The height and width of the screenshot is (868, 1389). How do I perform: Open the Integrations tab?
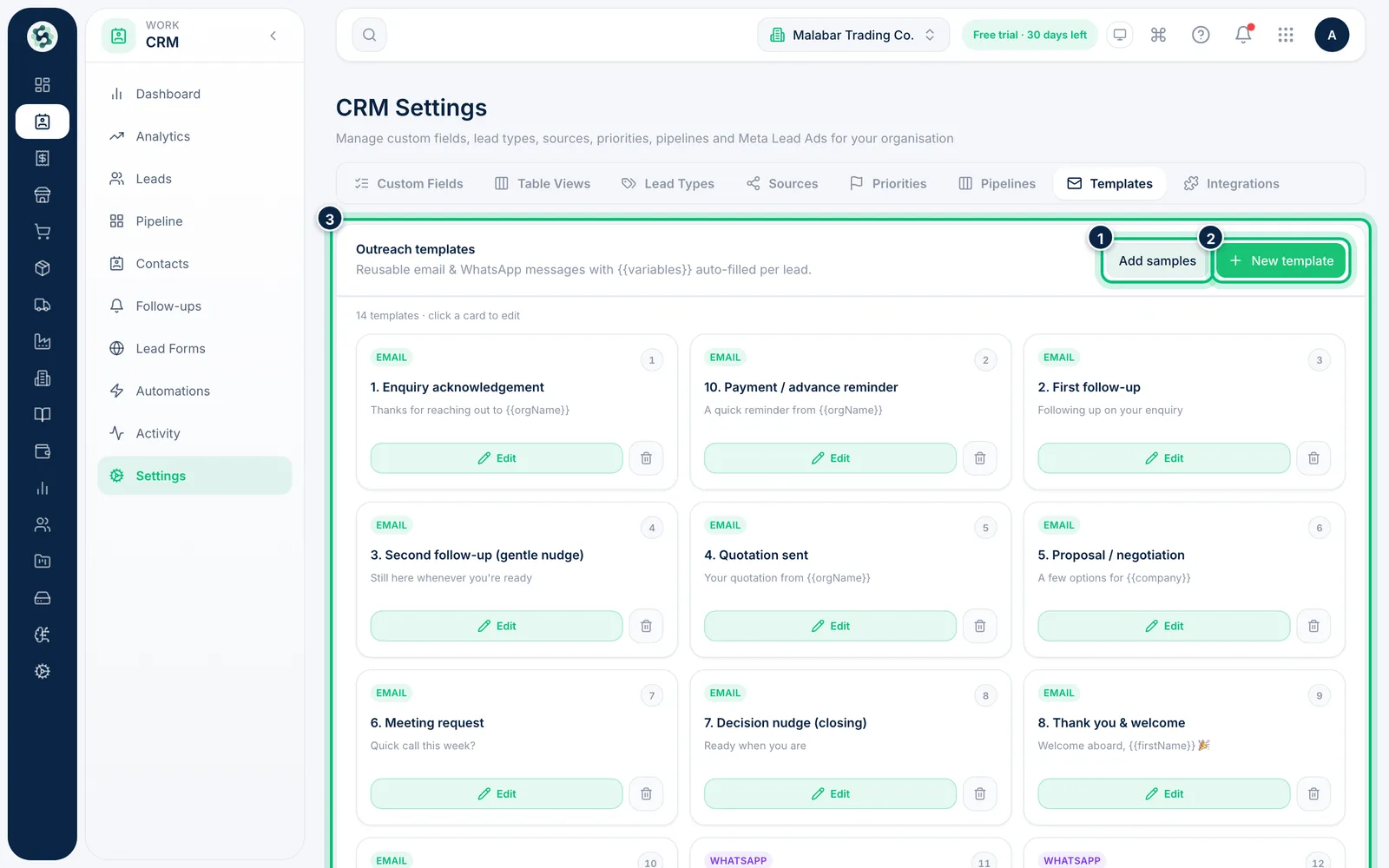1232,184
